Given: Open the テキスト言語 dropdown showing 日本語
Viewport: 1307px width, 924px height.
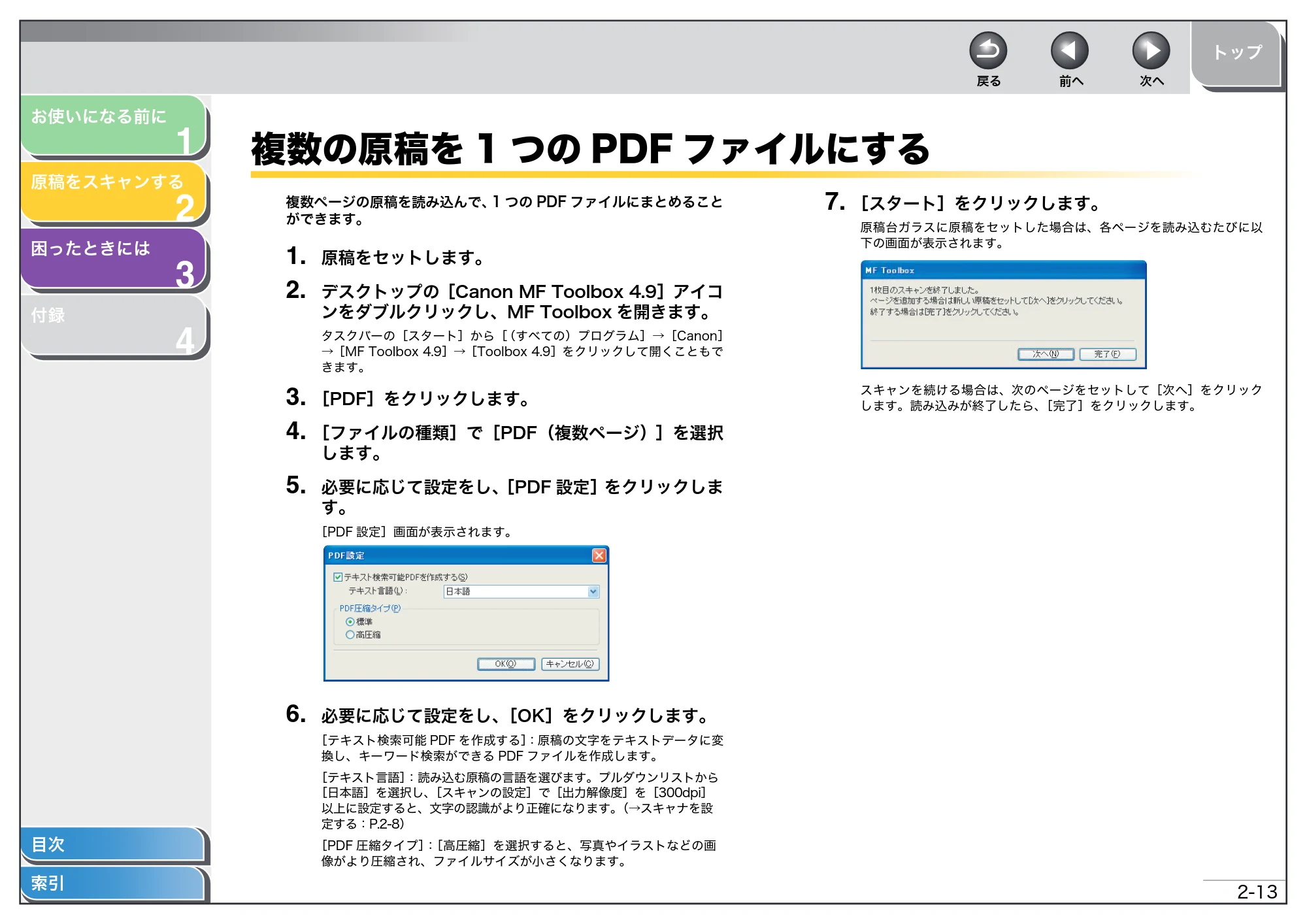Looking at the screenshot, I should [521, 591].
